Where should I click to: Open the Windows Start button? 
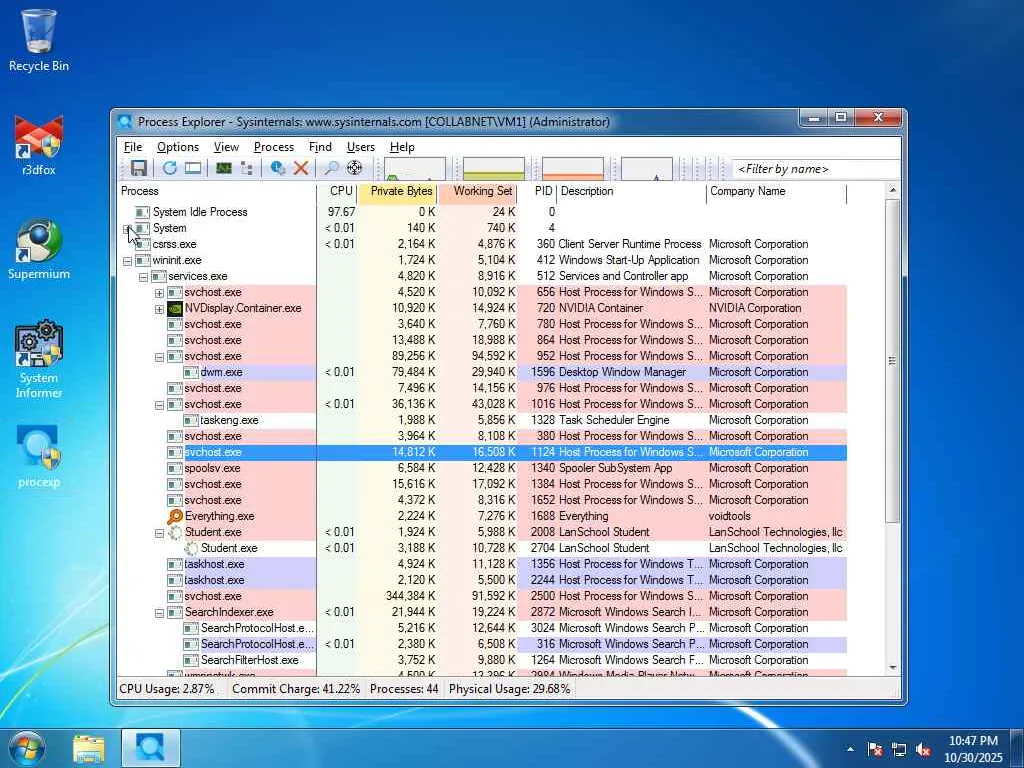27,748
